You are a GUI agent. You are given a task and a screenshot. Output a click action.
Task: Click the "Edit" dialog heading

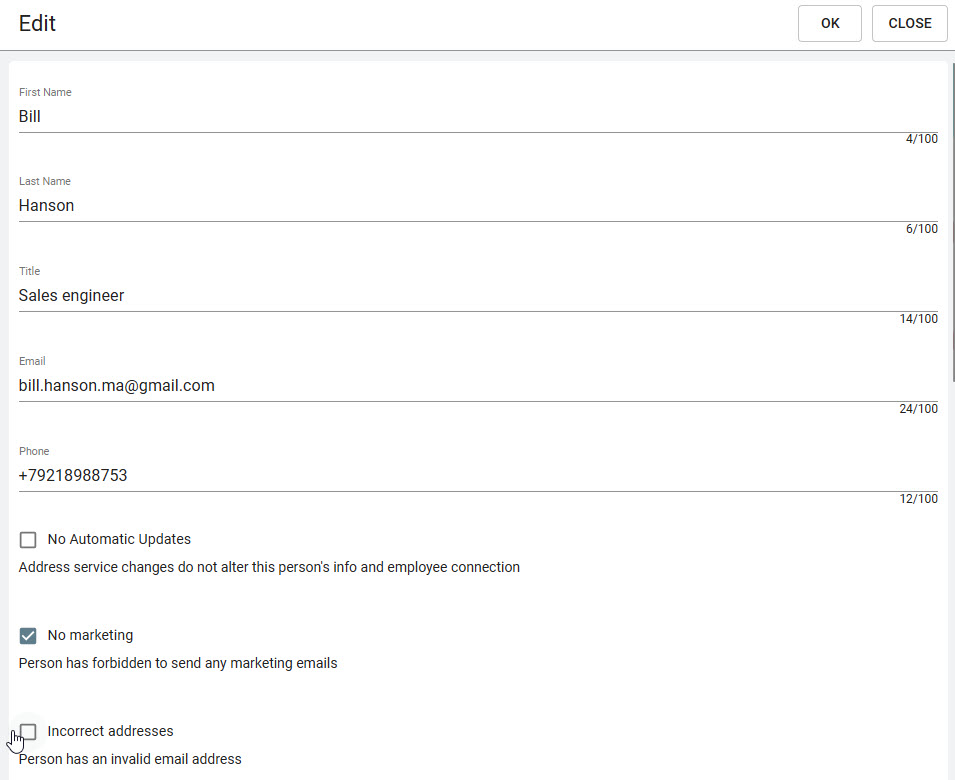[x=37, y=24]
